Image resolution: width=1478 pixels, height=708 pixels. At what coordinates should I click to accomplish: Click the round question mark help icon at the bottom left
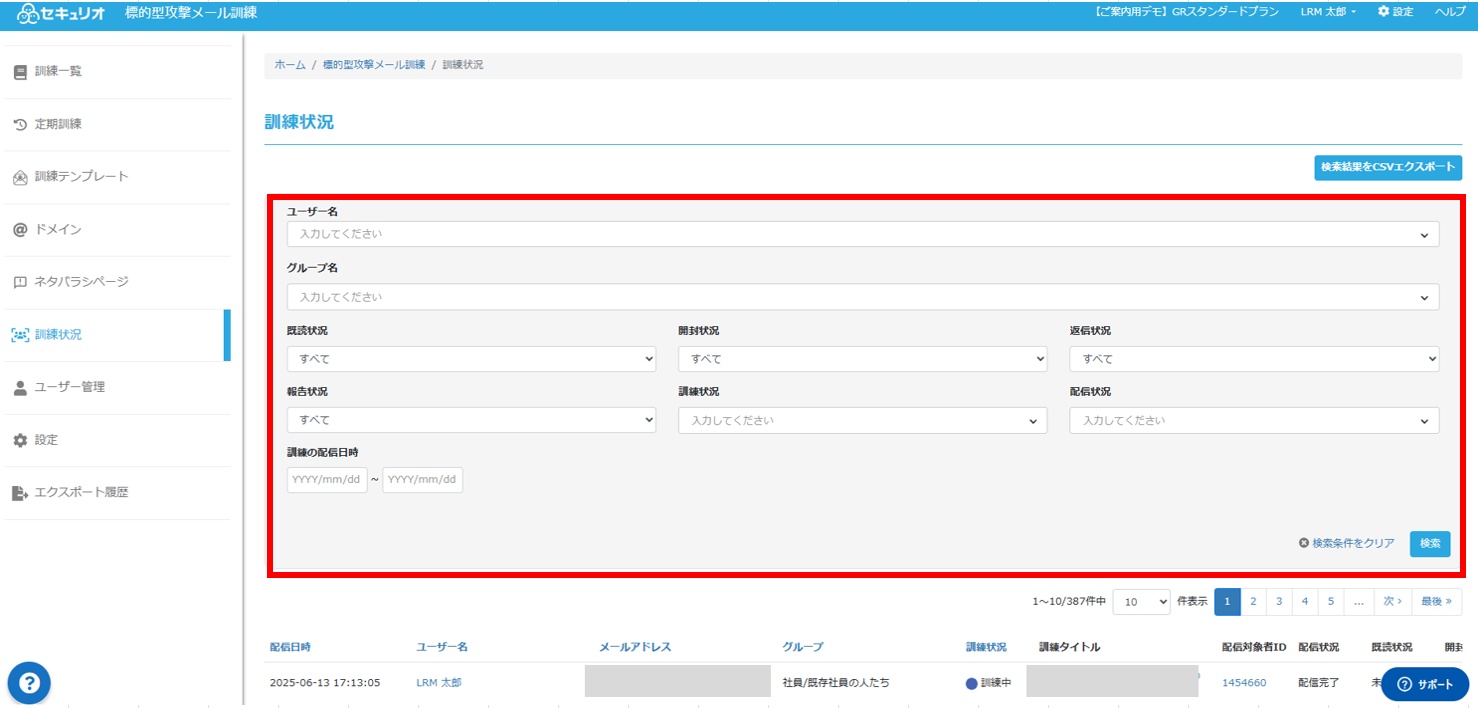[x=30, y=683]
